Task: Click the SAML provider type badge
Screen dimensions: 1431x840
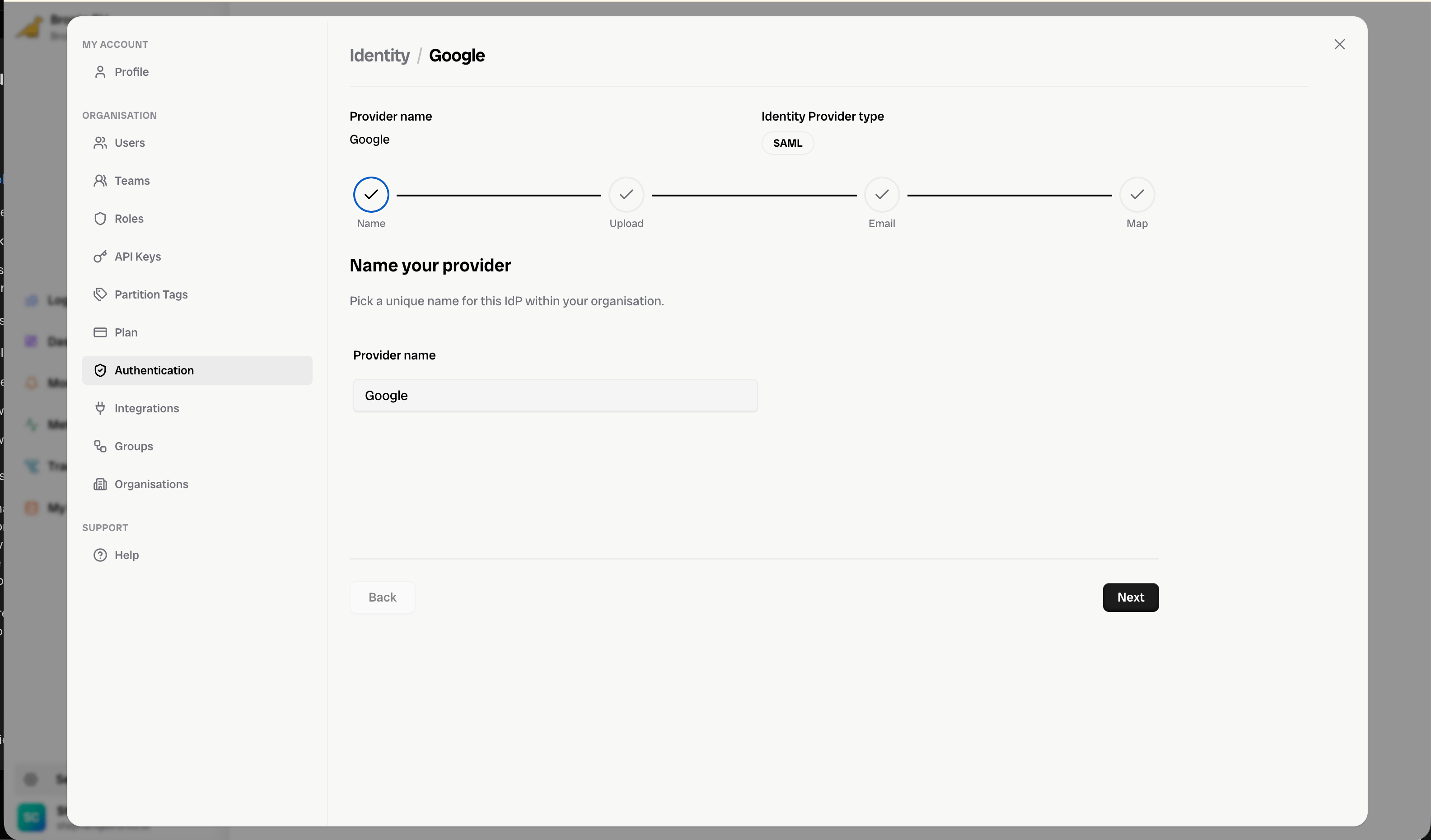Action: coord(788,143)
